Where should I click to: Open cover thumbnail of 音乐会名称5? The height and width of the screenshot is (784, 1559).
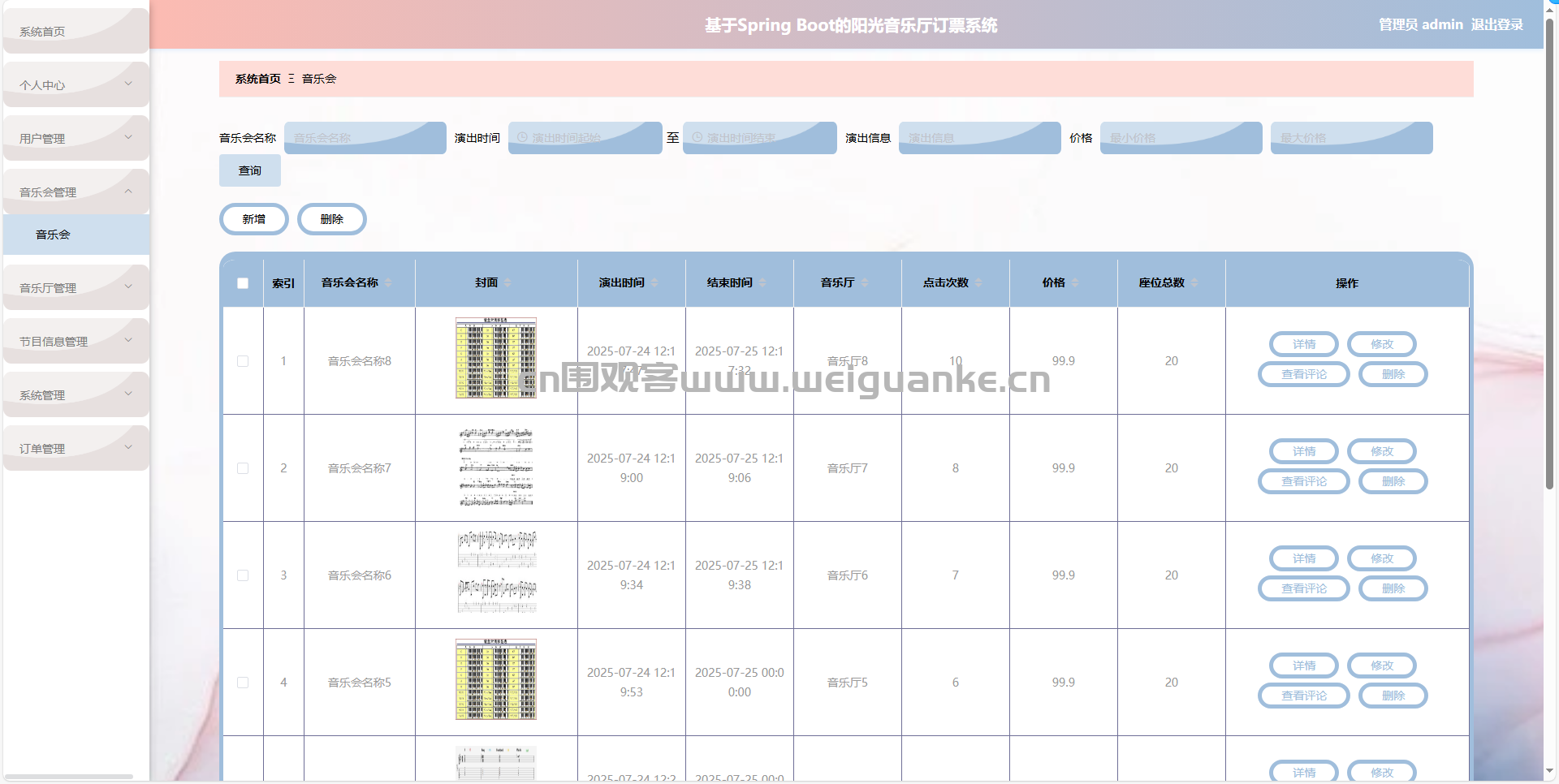pos(496,679)
